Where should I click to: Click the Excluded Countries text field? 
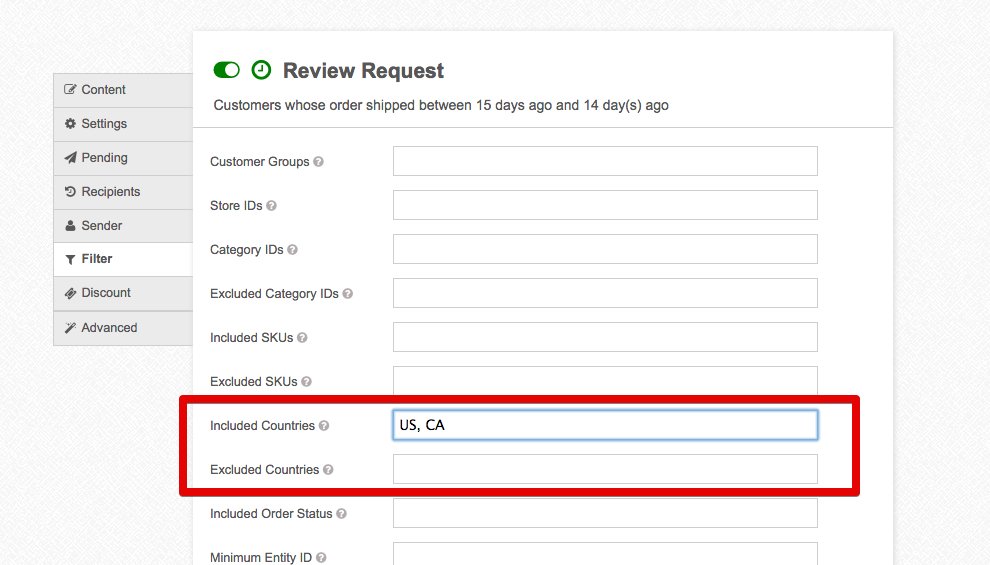click(605, 469)
